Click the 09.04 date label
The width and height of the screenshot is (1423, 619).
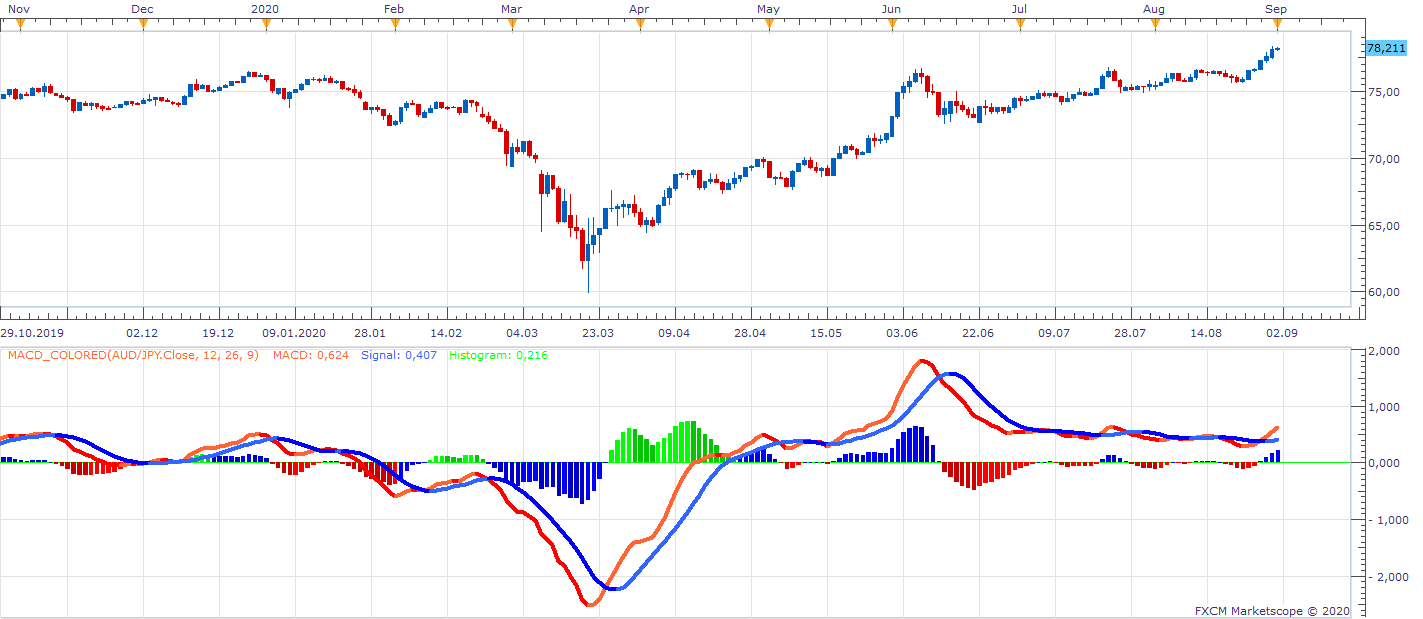point(674,334)
